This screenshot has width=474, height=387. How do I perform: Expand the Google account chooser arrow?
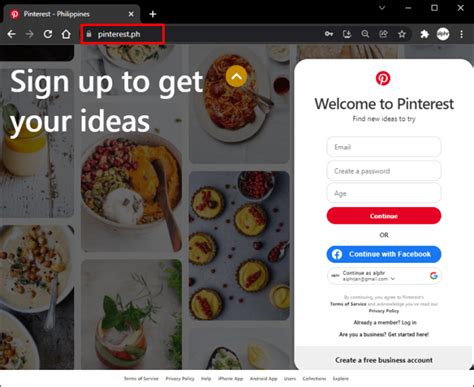pyautogui.click(x=393, y=279)
